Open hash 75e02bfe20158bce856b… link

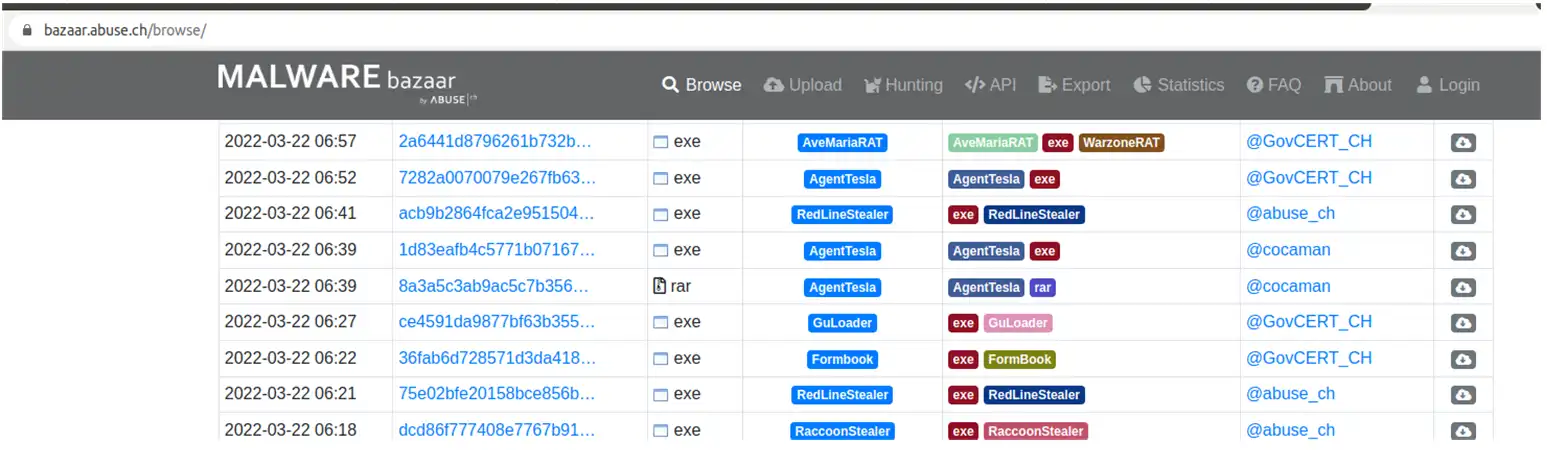pyautogui.click(x=496, y=394)
